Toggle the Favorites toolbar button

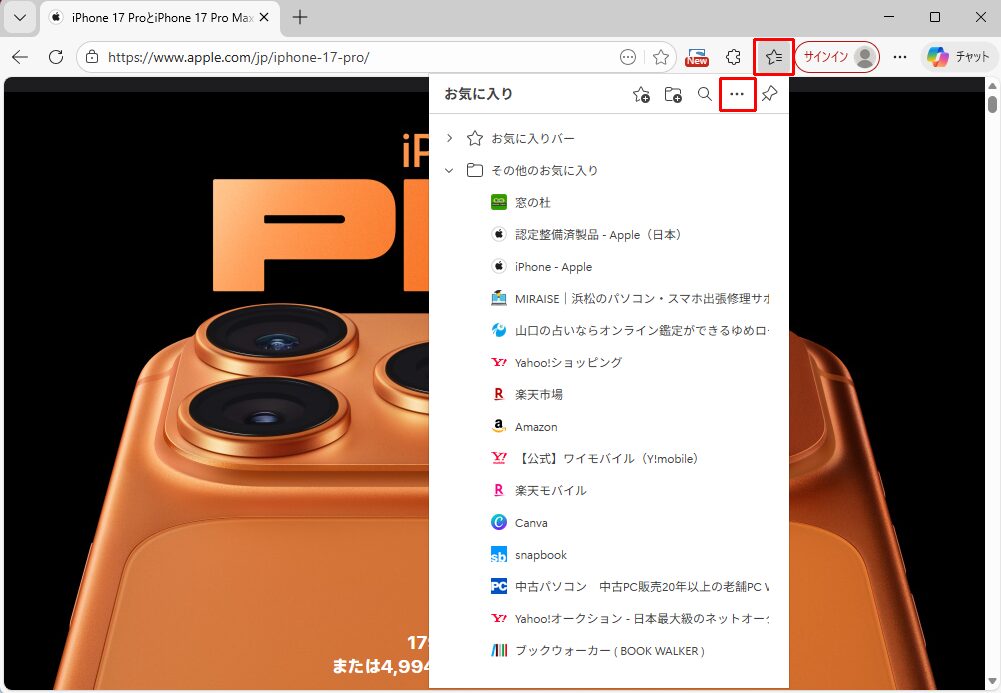[x=773, y=57]
